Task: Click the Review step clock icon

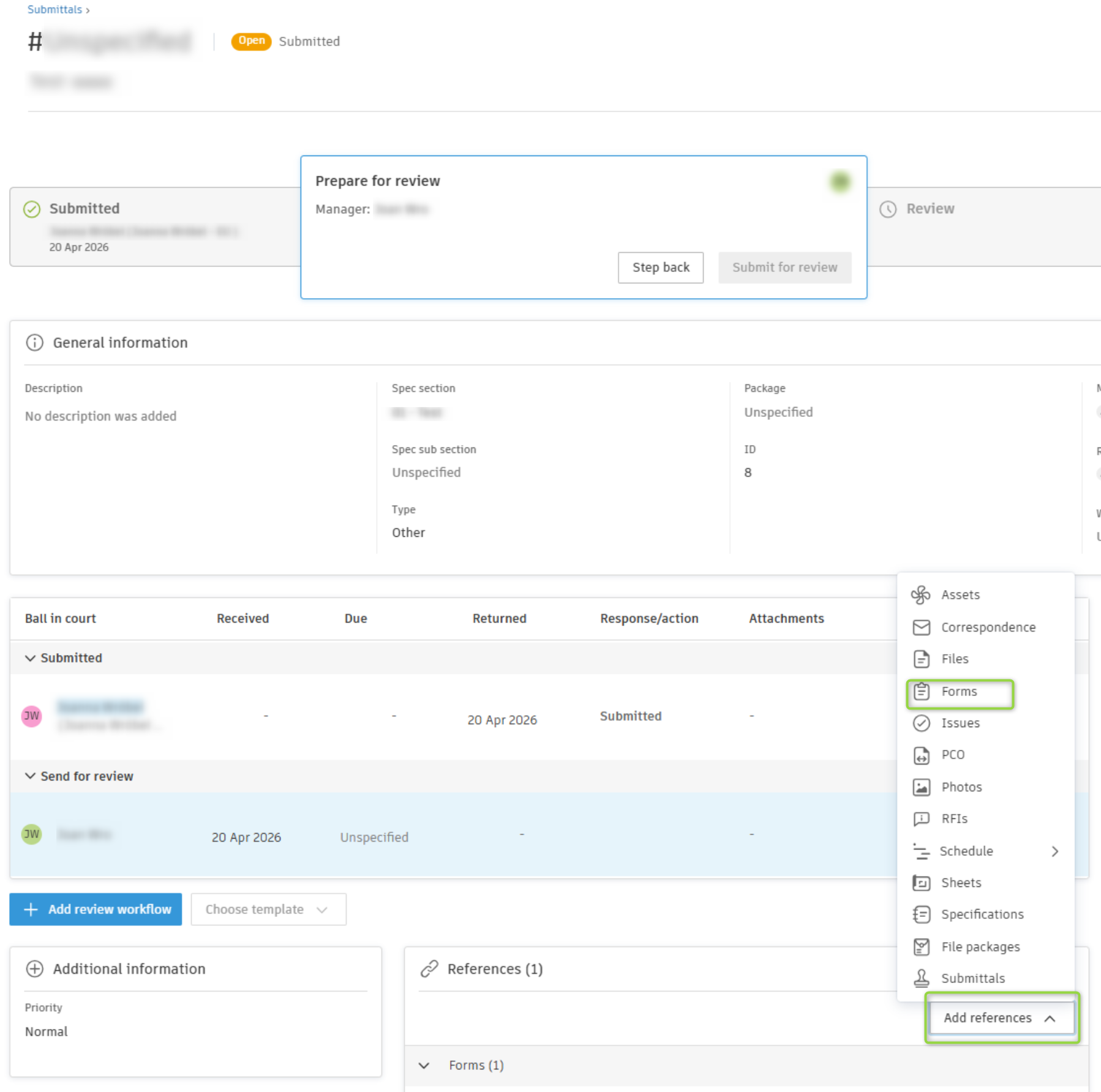Action: coord(888,209)
